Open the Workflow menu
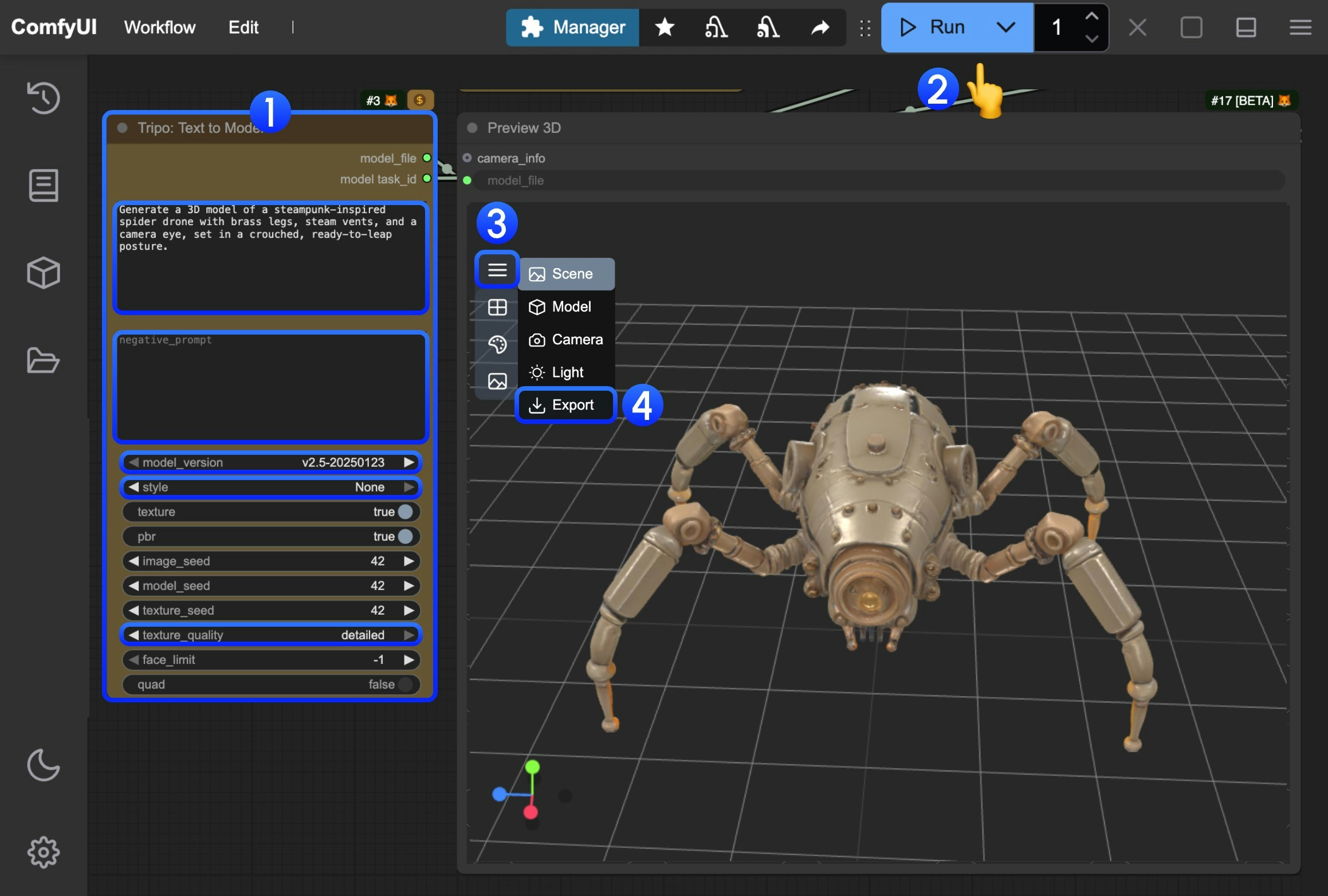The width and height of the screenshot is (1328, 896). (x=160, y=27)
